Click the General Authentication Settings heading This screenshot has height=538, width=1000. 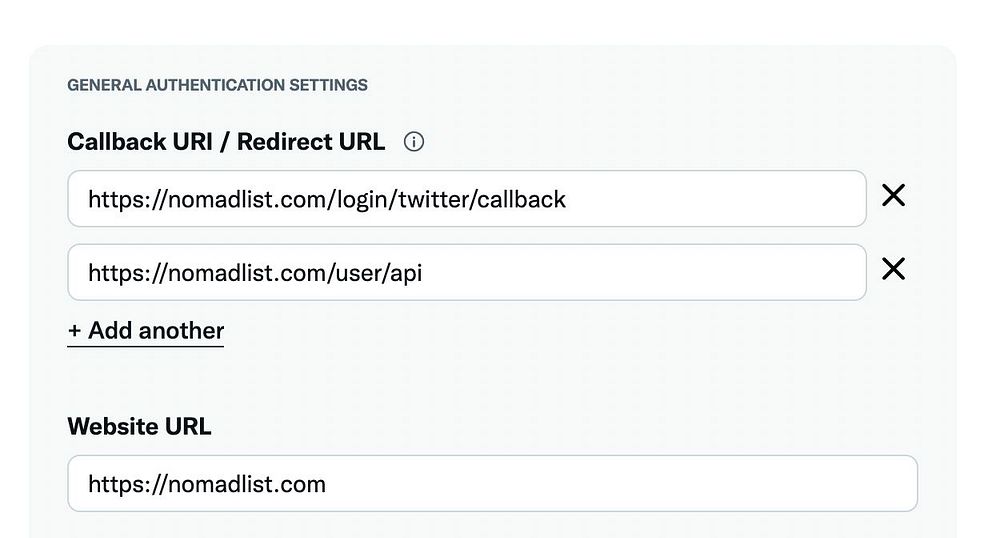217,85
